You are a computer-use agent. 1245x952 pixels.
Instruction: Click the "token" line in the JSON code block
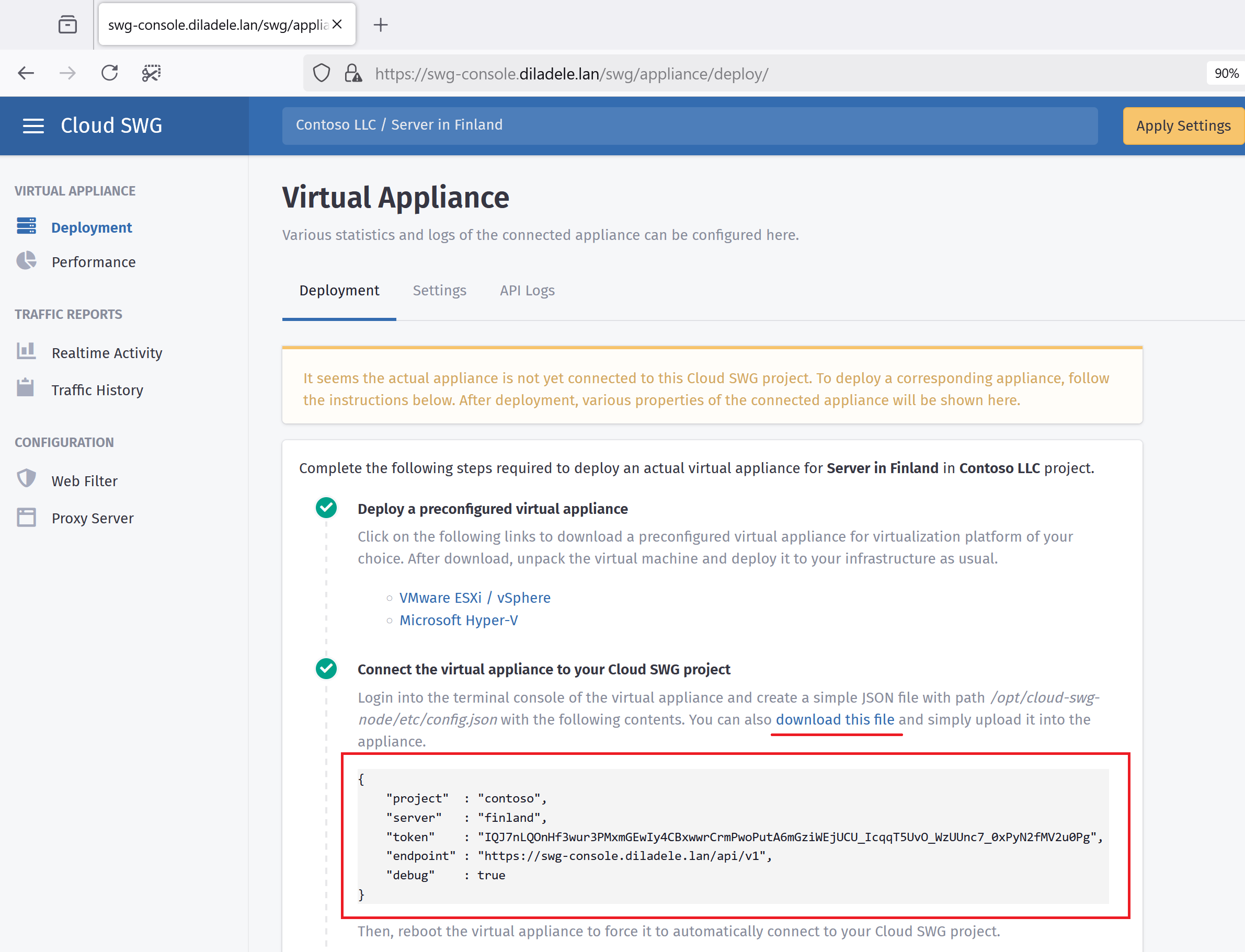coord(744,837)
